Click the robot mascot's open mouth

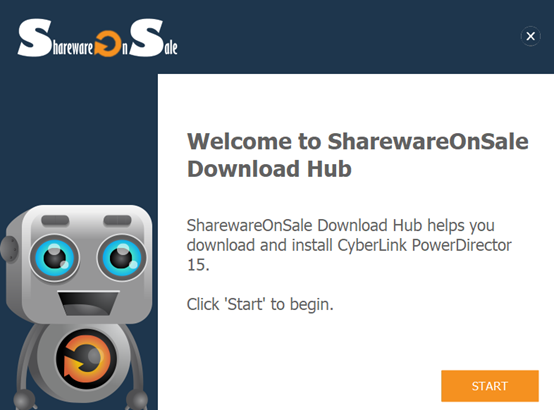[88, 303]
